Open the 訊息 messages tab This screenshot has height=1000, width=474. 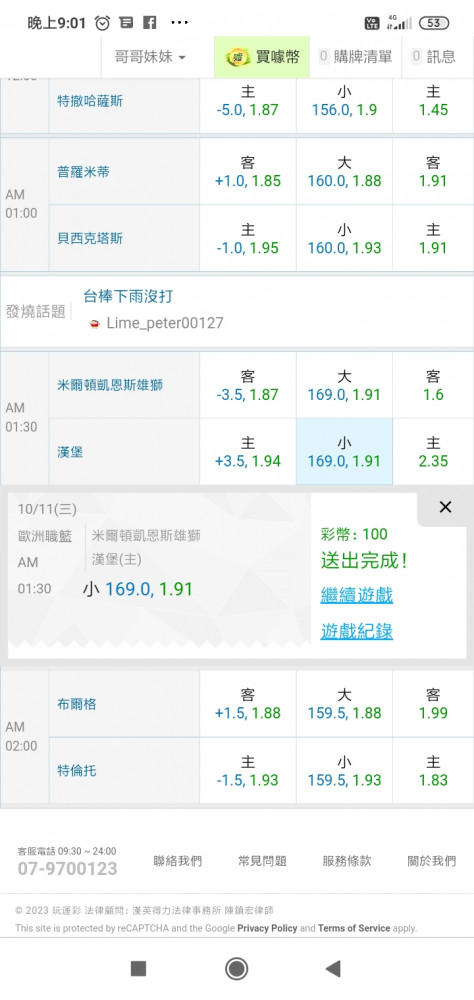(434, 57)
